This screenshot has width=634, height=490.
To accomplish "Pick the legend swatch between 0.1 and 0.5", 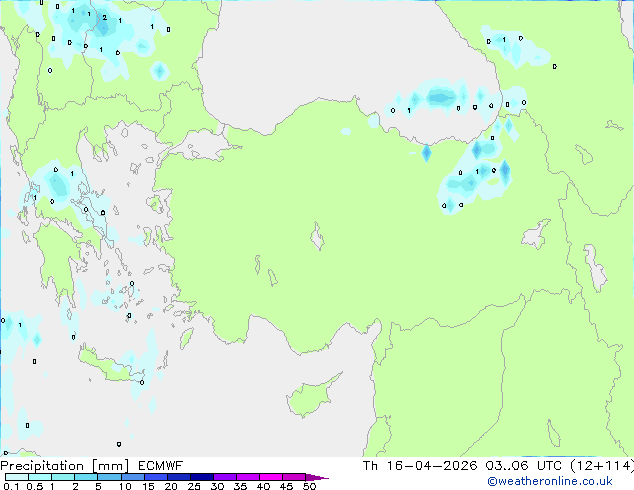I will click(x=17, y=477).
